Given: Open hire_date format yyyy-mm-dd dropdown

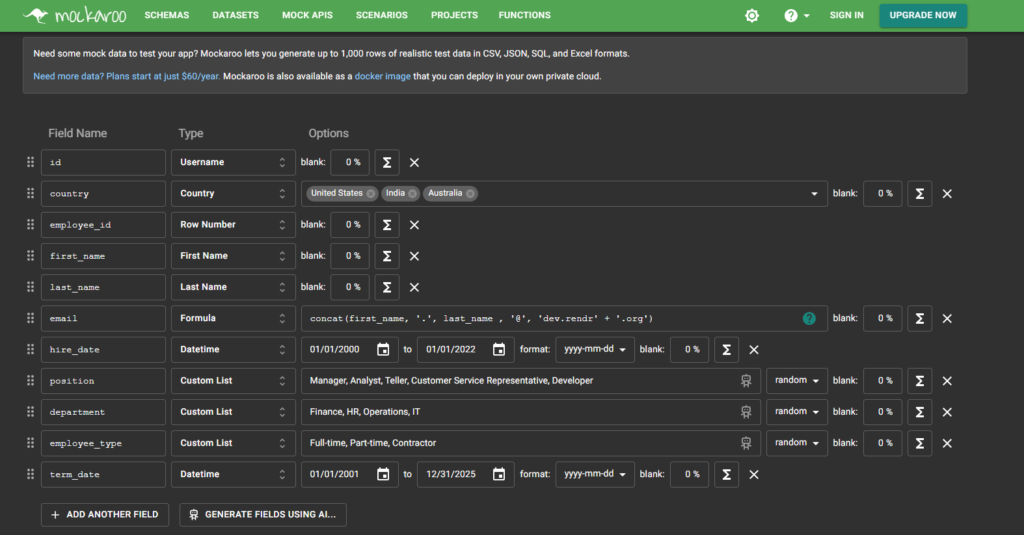Looking at the screenshot, I should coord(594,349).
